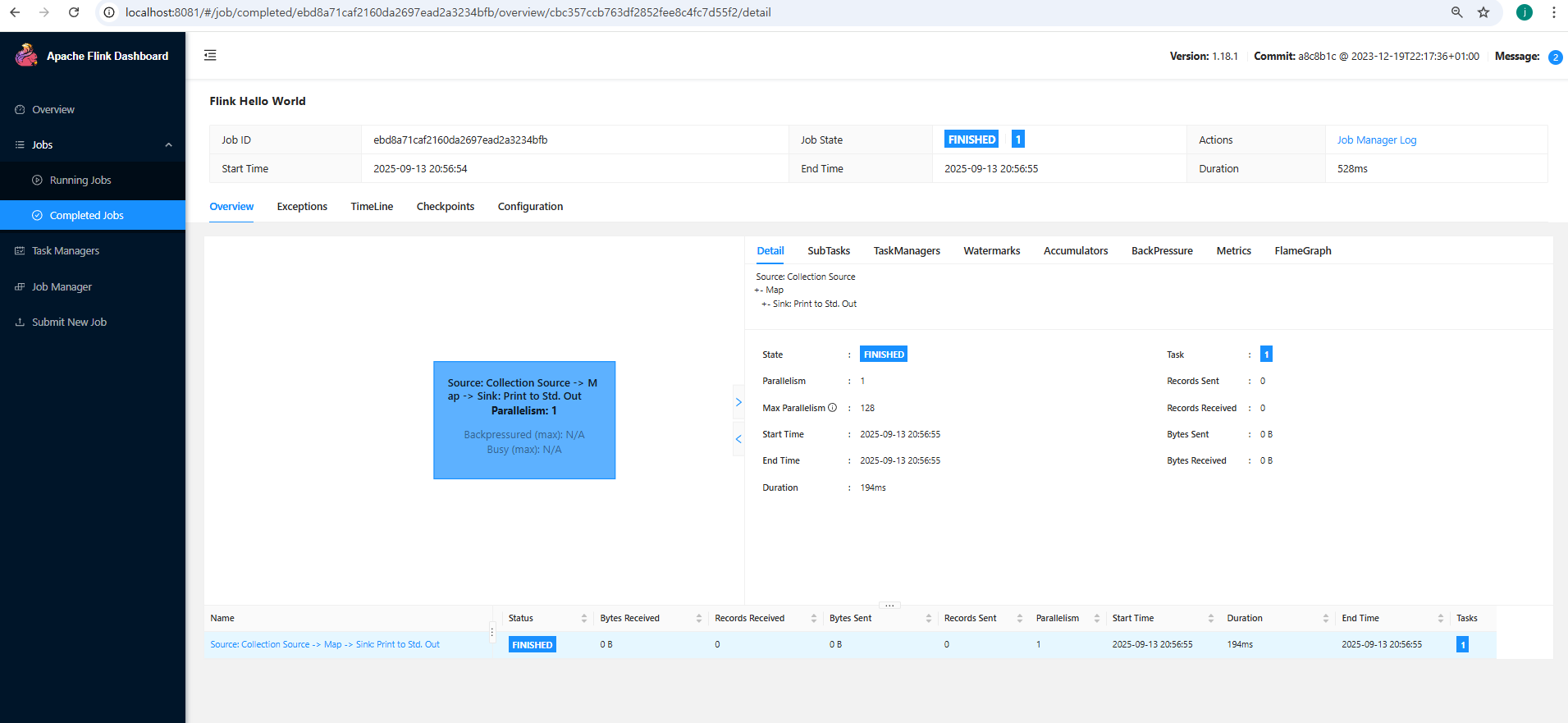Bookmark this page with the star icon

point(1483,12)
